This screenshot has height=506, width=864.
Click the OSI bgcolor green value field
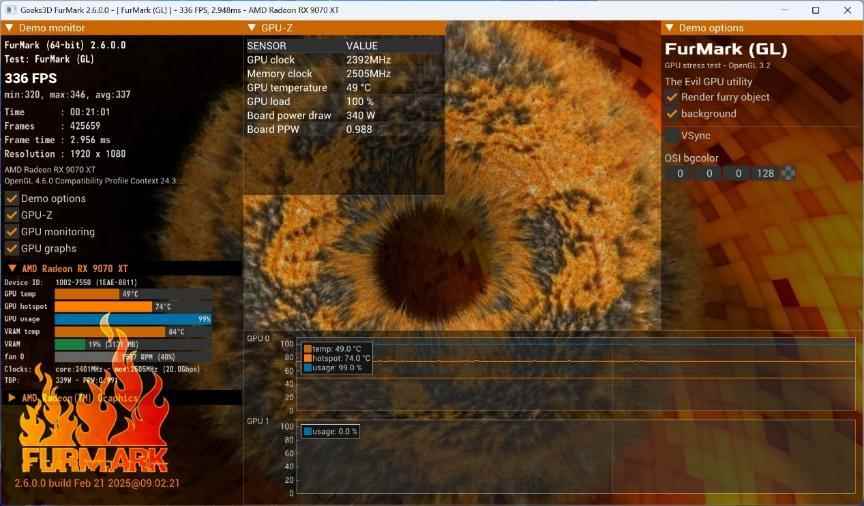[709, 174]
